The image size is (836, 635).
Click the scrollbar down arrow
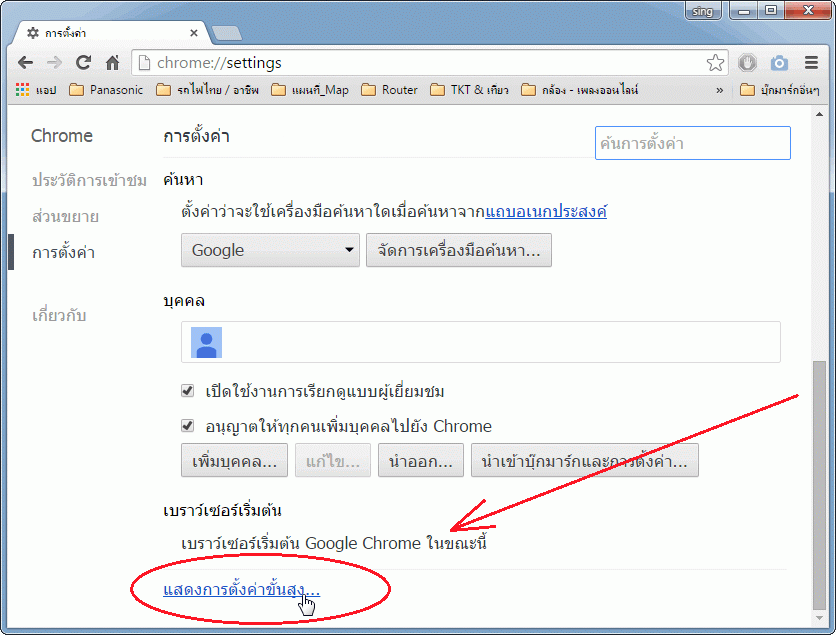point(819,618)
